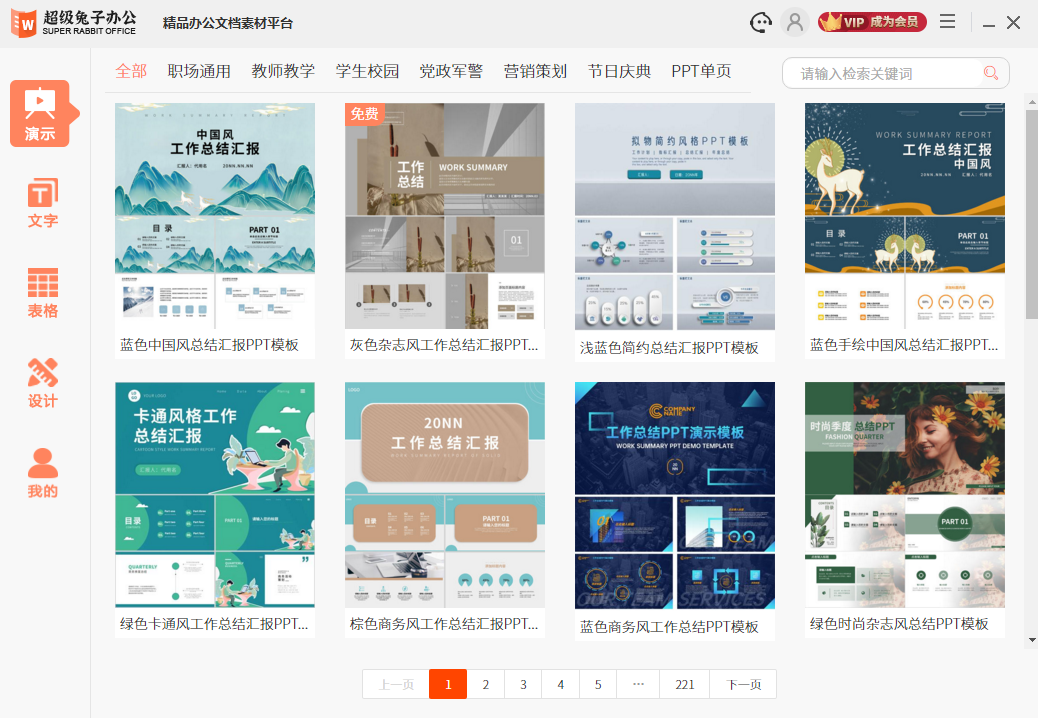Open the hamburger menu in title bar
This screenshot has height=718, width=1038.
click(x=947, y=21)
